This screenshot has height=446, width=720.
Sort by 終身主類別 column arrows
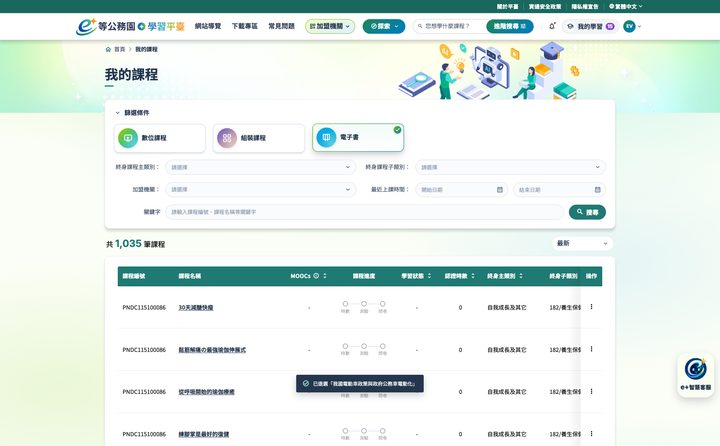click(x=521, y=276)
